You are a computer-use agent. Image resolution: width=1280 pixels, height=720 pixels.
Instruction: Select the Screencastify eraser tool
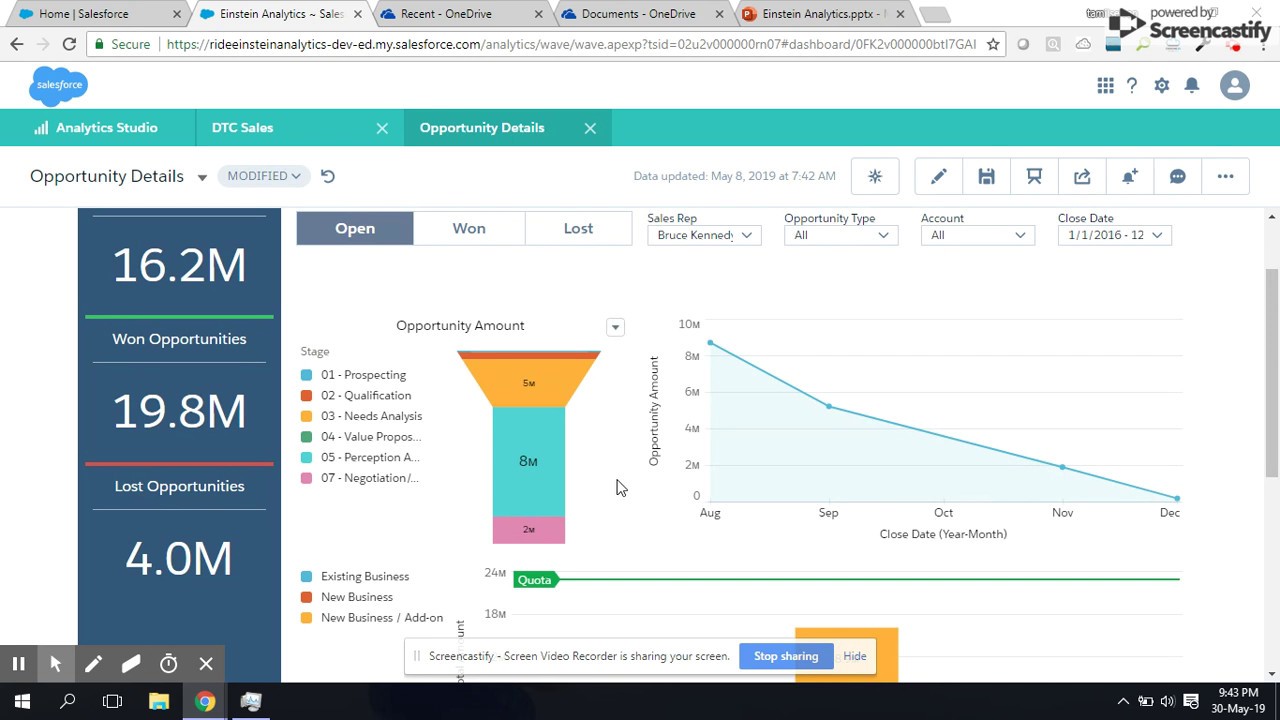pos(131,664)
